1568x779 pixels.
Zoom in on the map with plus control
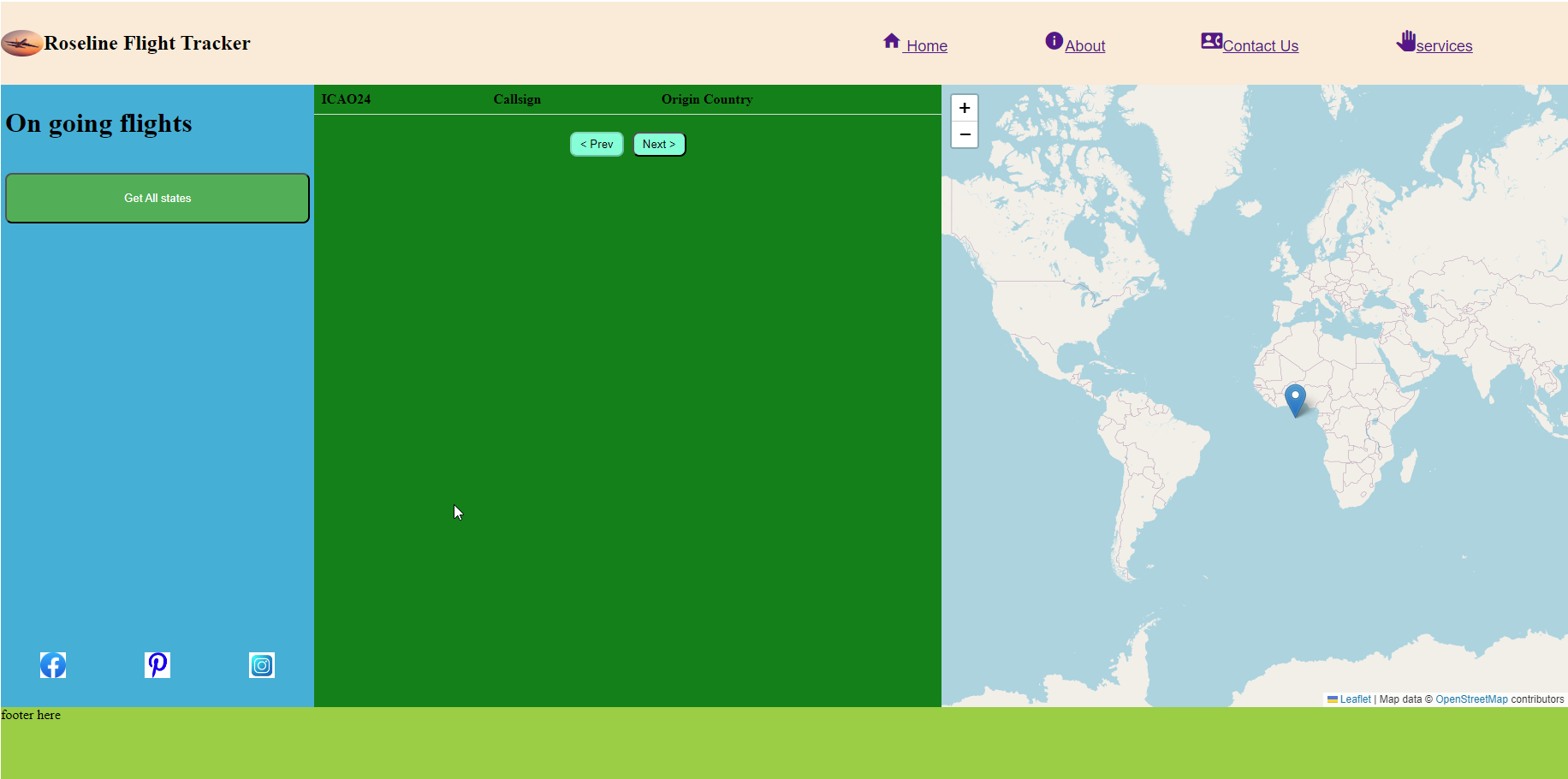coord(964,107)
